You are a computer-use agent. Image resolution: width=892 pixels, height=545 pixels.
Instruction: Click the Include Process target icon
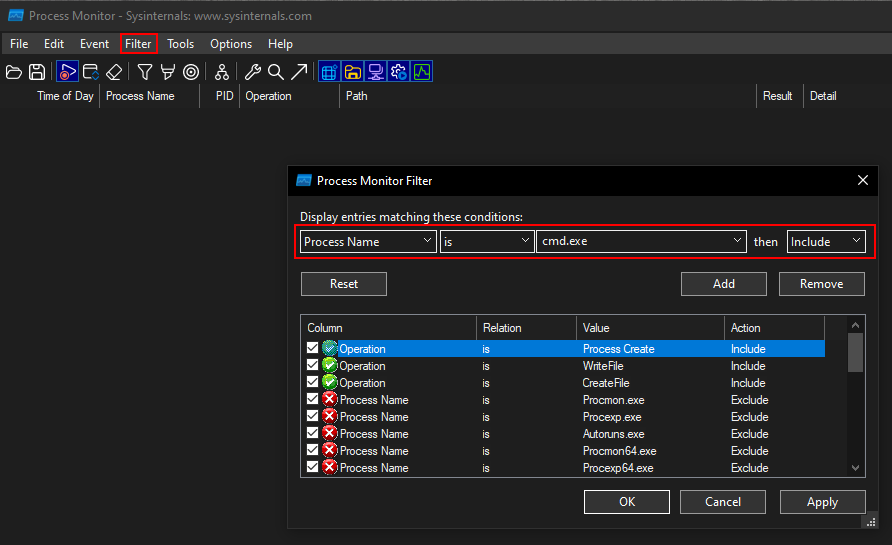191,72
